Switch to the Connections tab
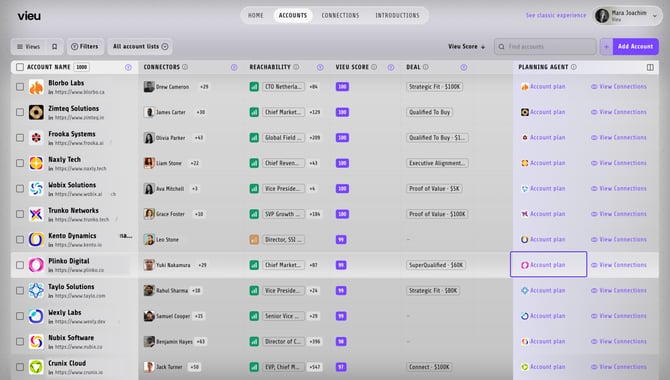The image size is (670, 380). point(340,15)
